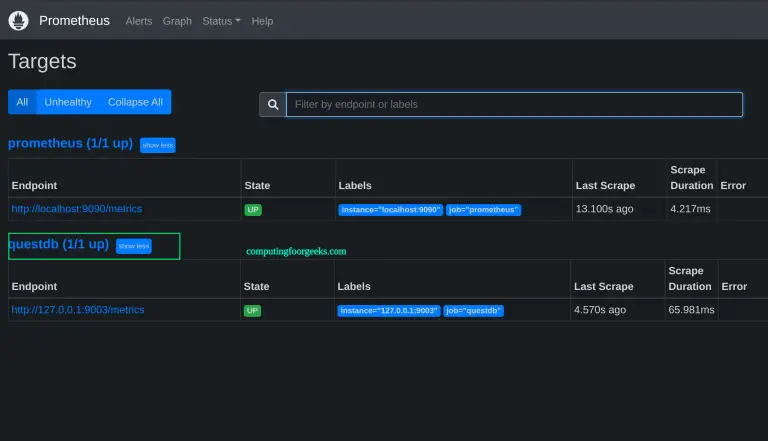Viewport: 768px width, 441px height.
Task: Open the prometheus (1/1 up) heading link
Action: 70,143
